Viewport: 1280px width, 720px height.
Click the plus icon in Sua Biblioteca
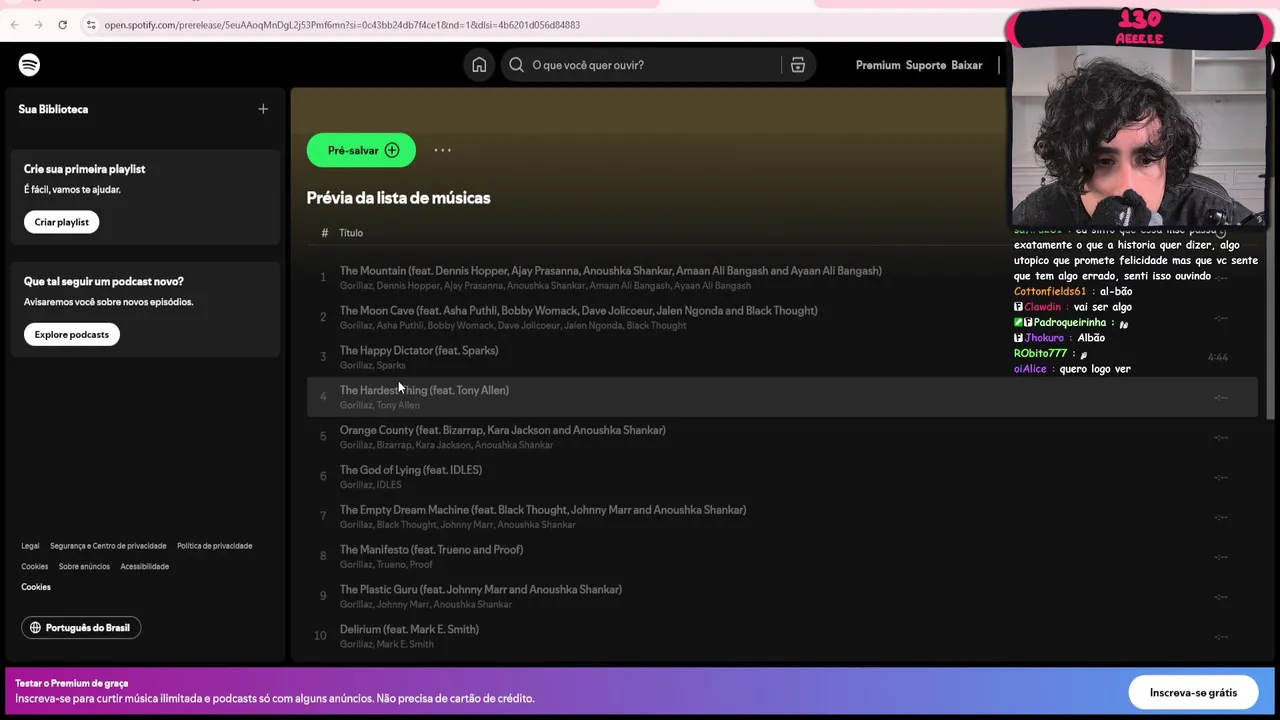pyautogui.click(x=263, y=109)
